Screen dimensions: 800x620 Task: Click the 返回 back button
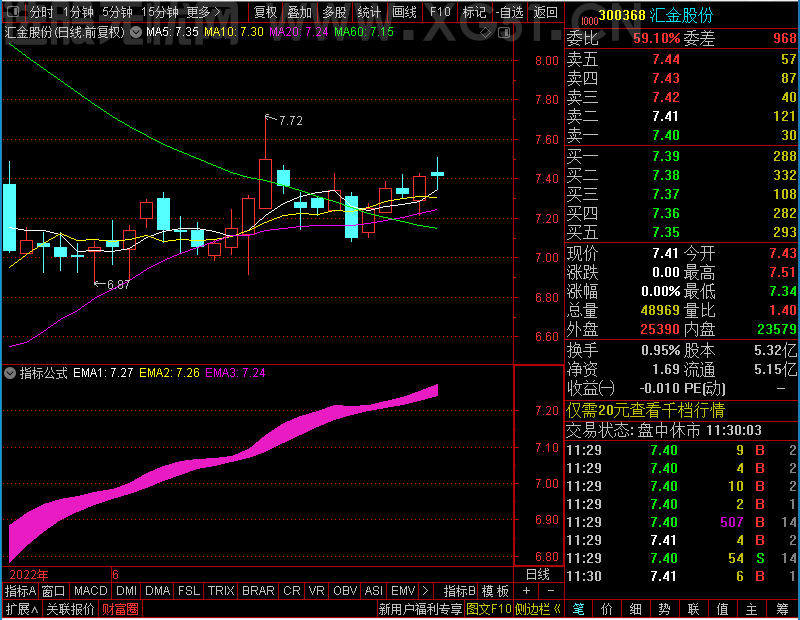(545, 12)
